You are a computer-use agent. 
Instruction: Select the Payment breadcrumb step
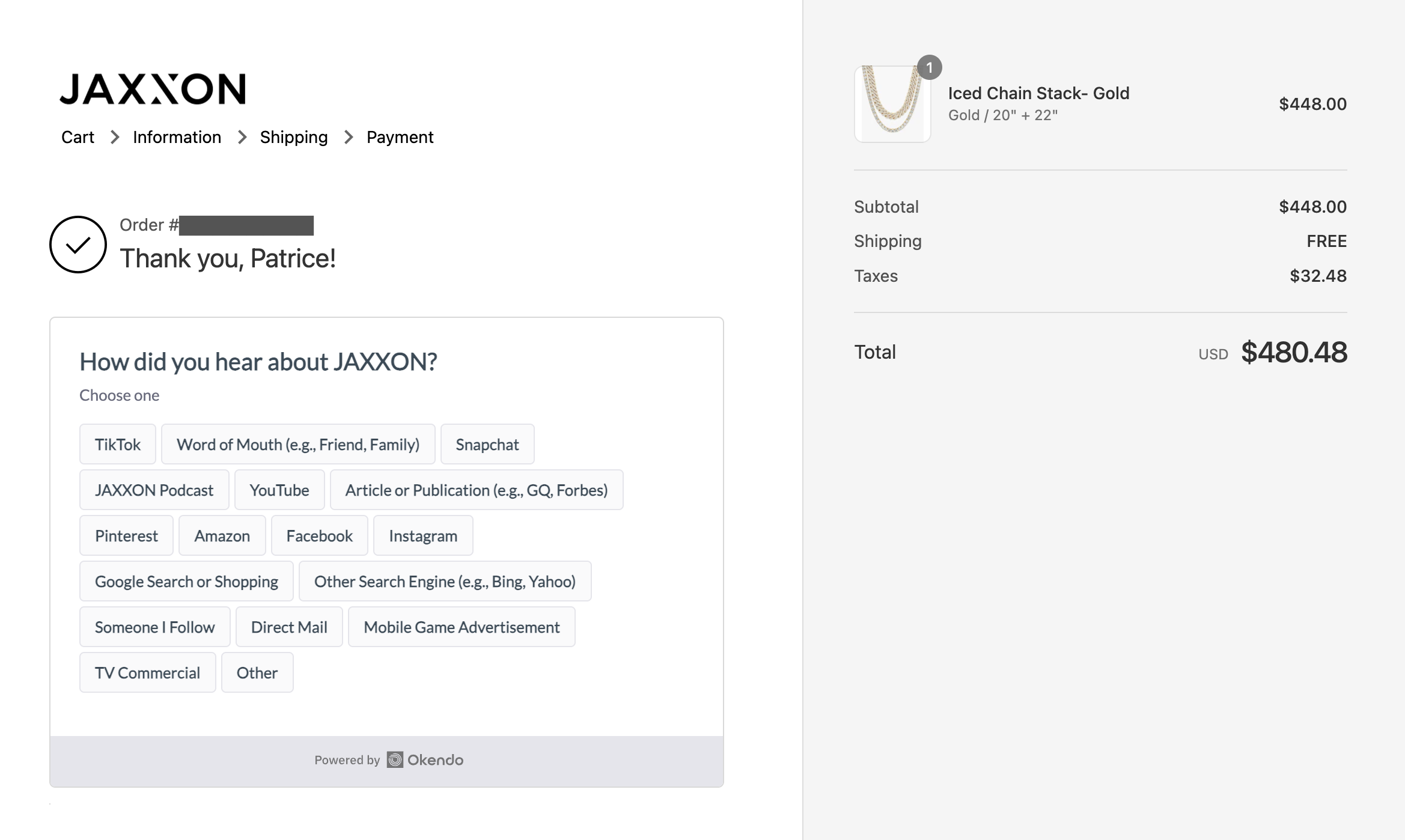(x=400, y=138)
